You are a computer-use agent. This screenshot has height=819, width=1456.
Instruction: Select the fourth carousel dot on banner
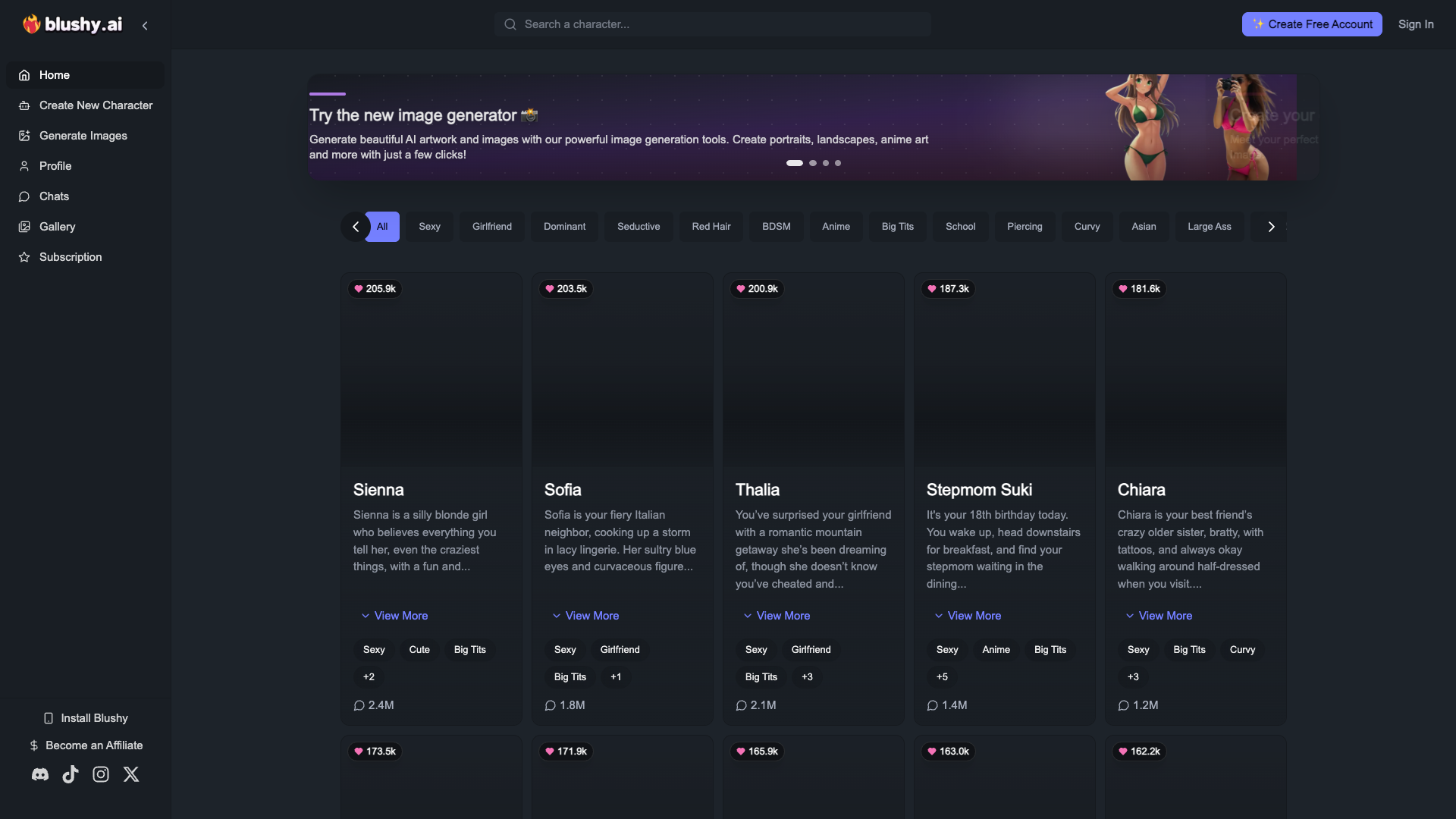point(838,163)
